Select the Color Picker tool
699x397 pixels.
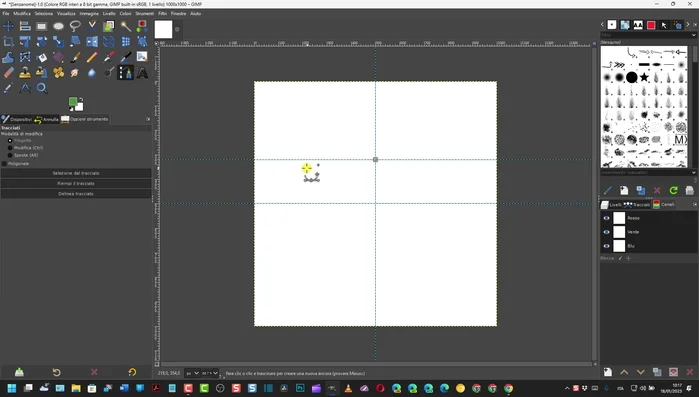click(8, 88)
